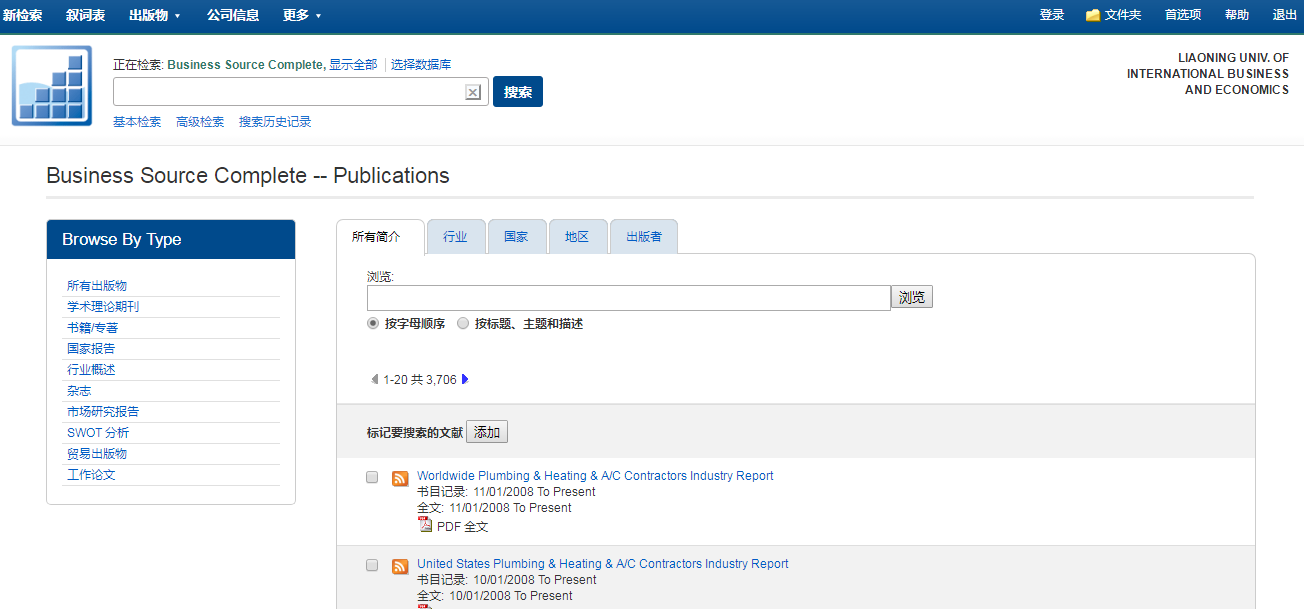The height and width of the screenshot is (609, 1304).
Task: Select 工作论文 in Browse By Type
Action: coord(91,475)
